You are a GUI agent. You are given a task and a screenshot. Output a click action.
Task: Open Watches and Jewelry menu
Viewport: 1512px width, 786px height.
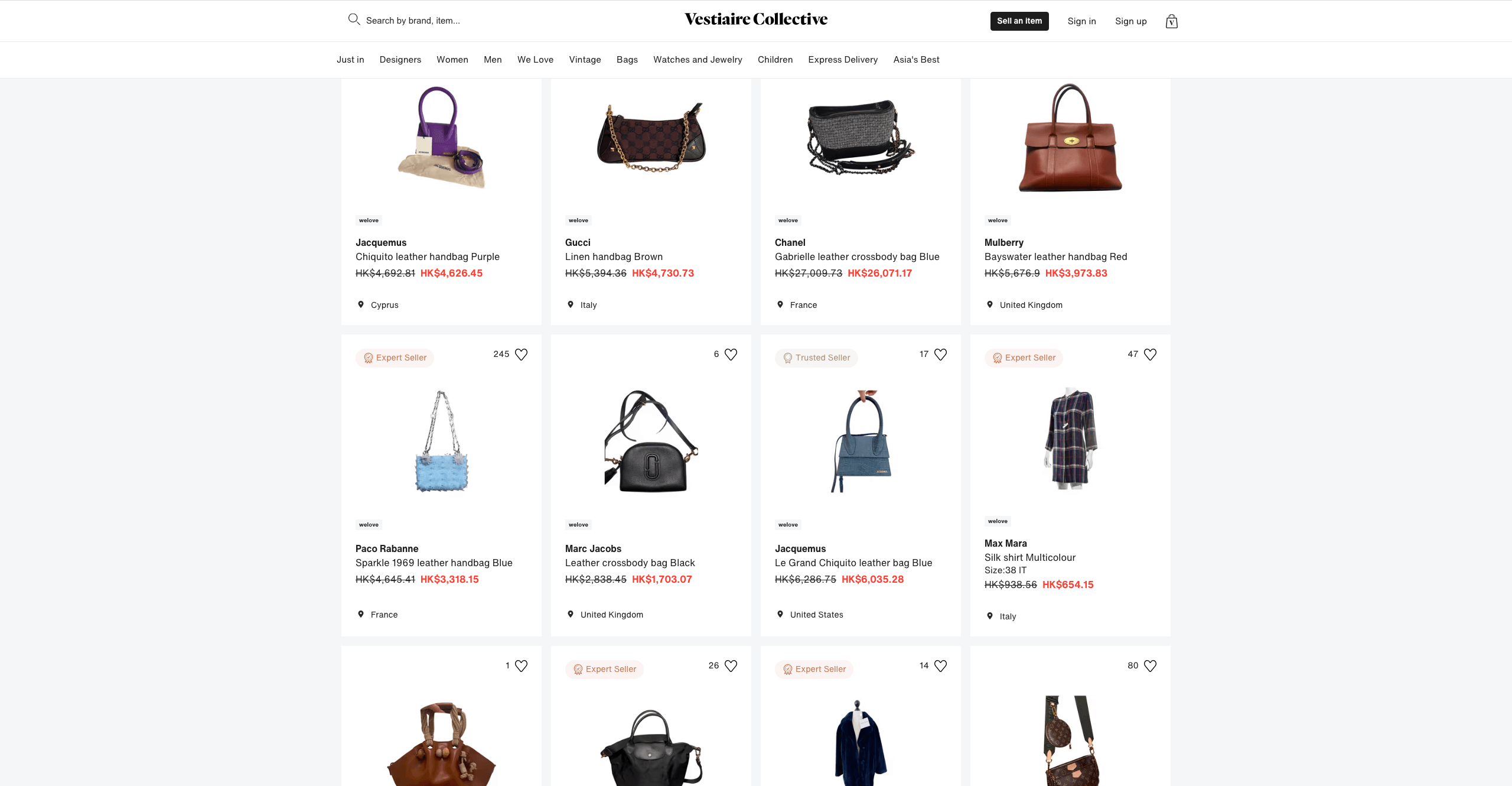point(698,60)
